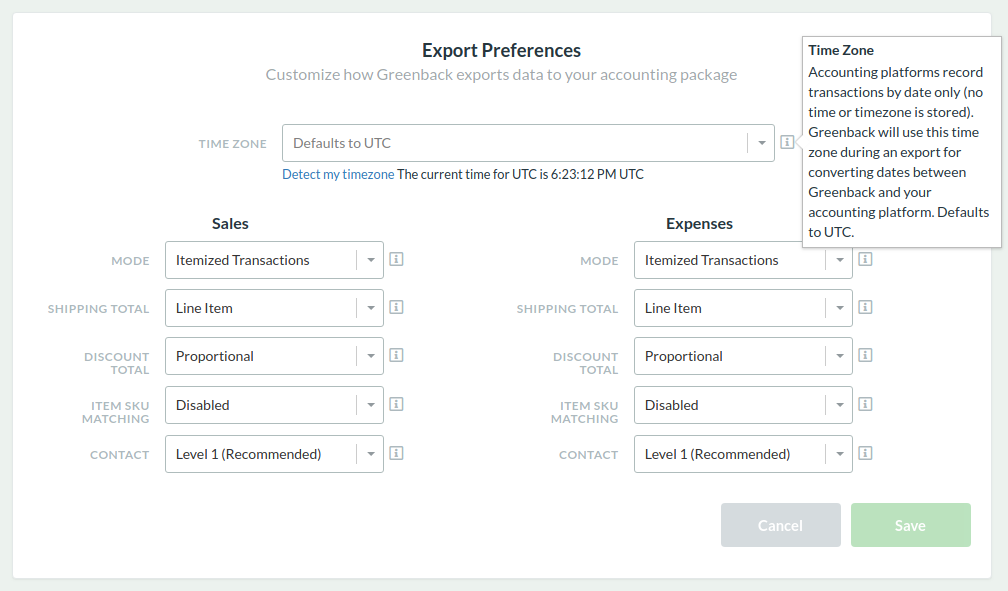Open Expenses Discount Total Proportional dropdown
1008x591 pixels.
pyautogui.click(x=743, y=356)
